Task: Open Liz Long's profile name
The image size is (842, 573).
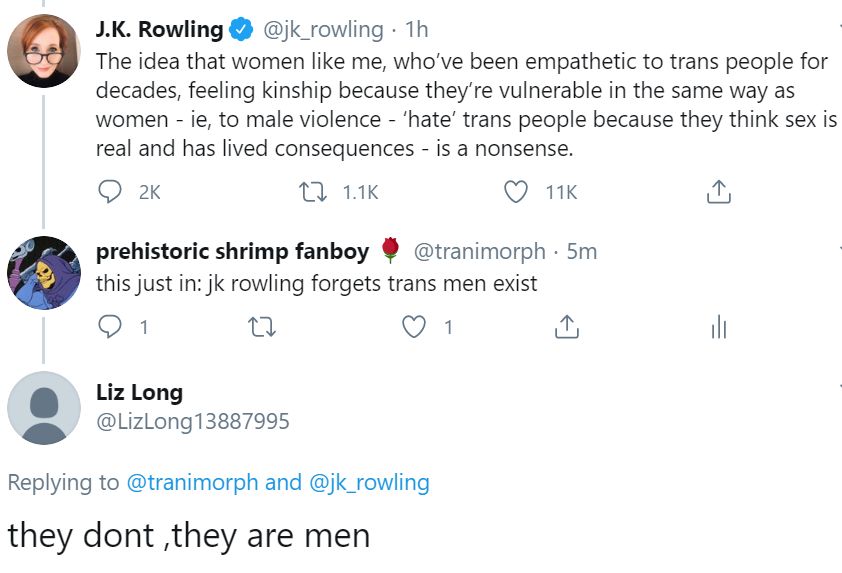Action: coord(139,393)
